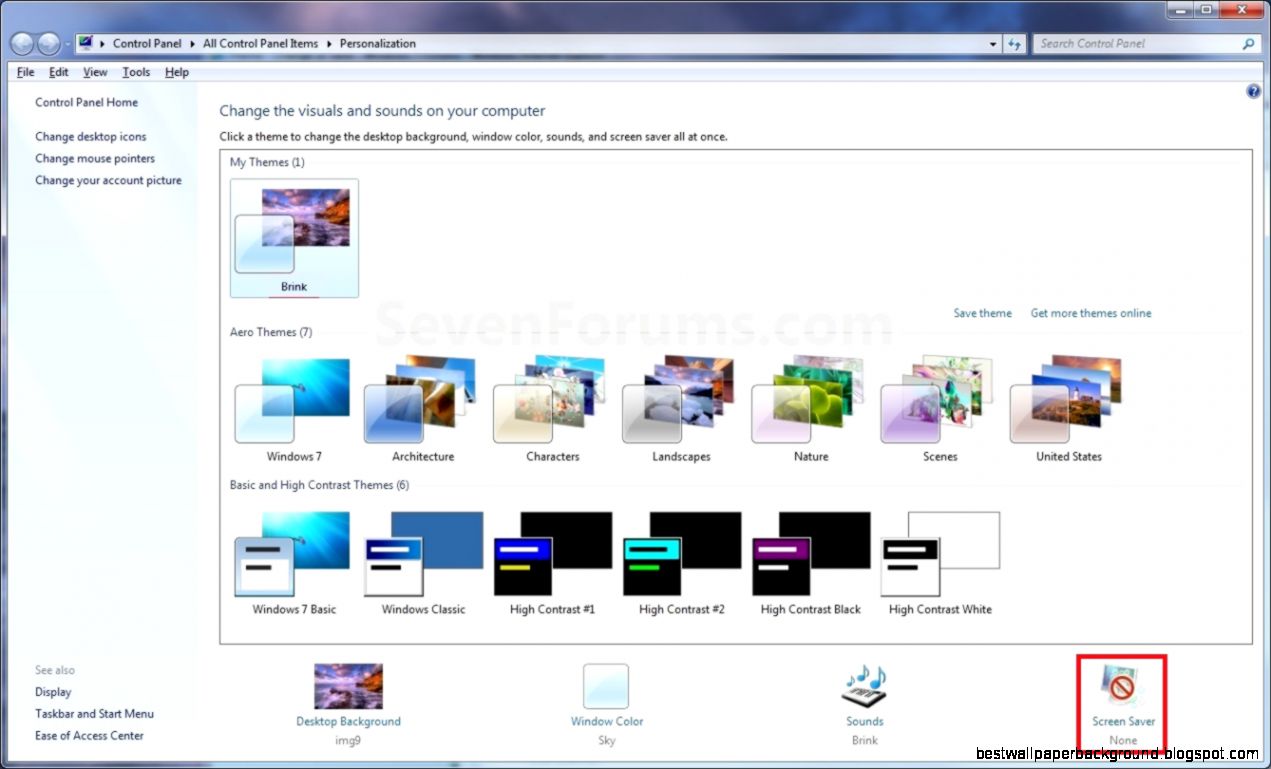Open Taskbar and Start Menu link

click(94, 714)
